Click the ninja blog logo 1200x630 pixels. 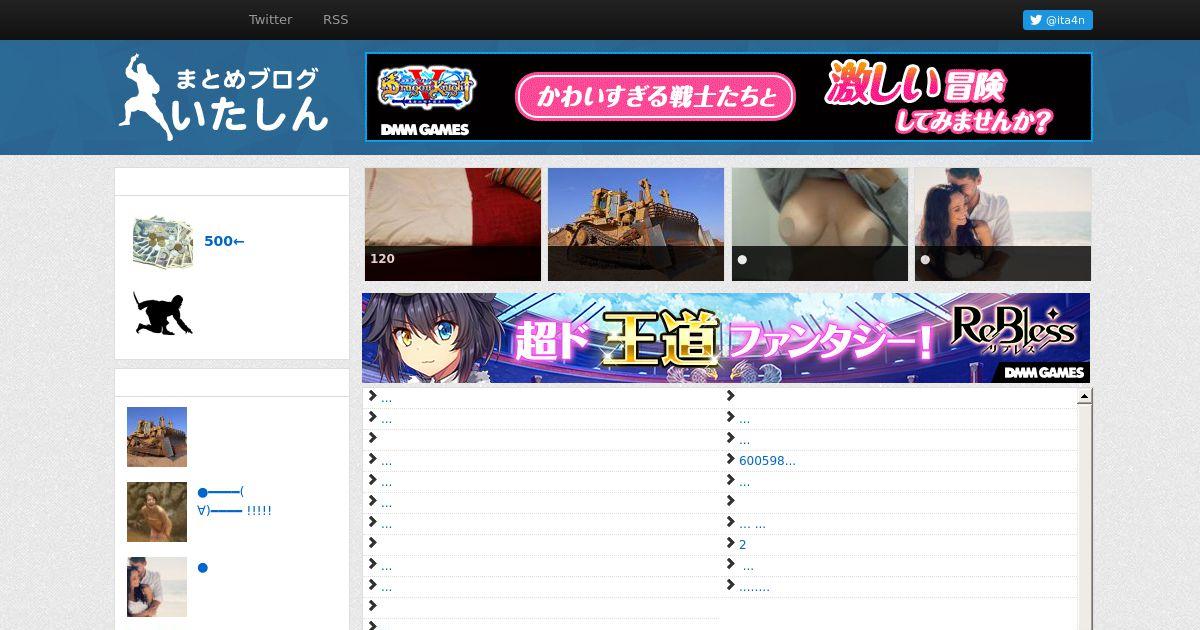223,97
